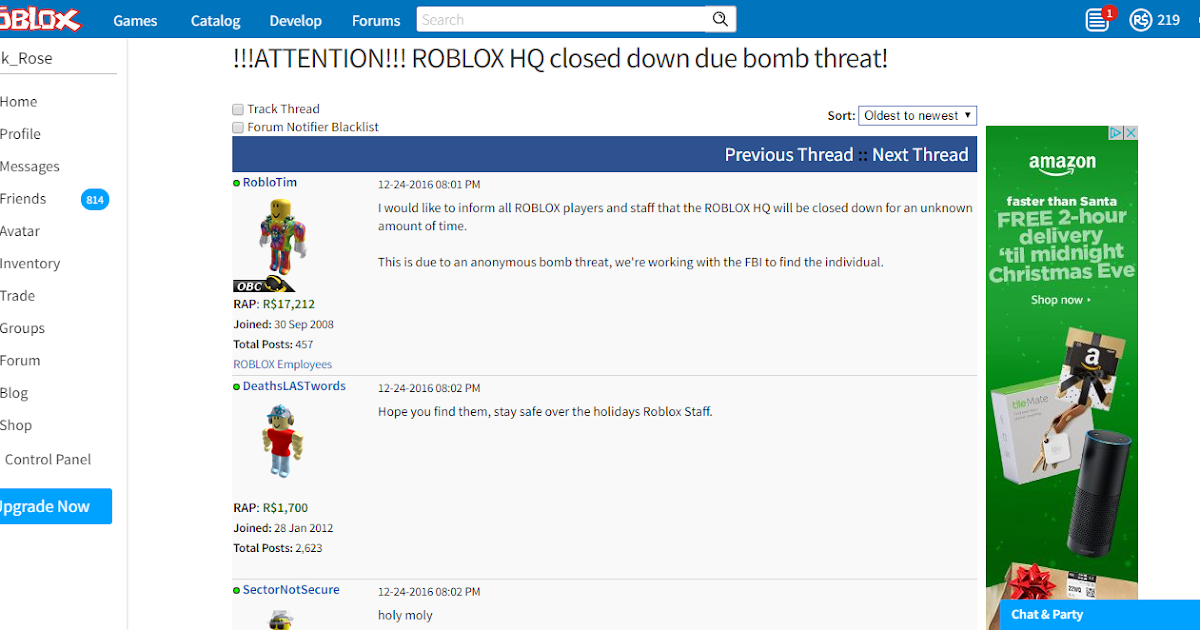Image resolution: width=1200 pixels, height=630 pixels.
Task: Open the Games menu
Action: 135,20
